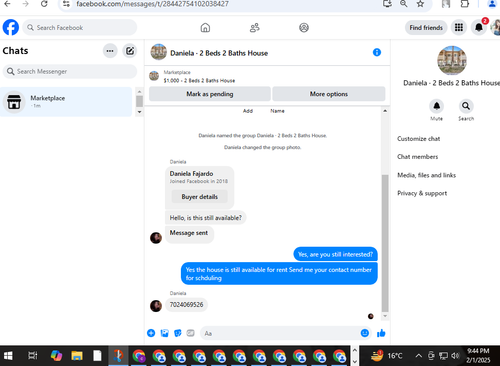Expand Customize chat section
This screenshot has width=500, height=366.
coord(418,139)
